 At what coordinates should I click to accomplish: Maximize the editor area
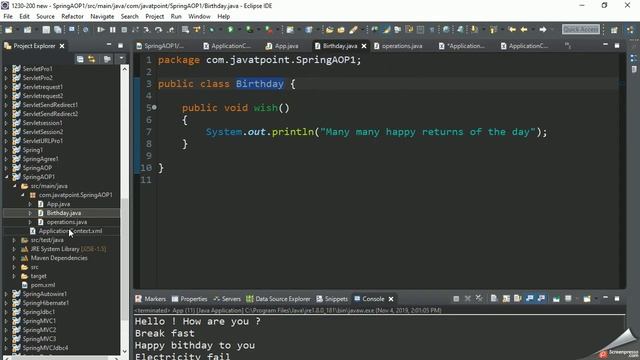click(x=617, y=45)
